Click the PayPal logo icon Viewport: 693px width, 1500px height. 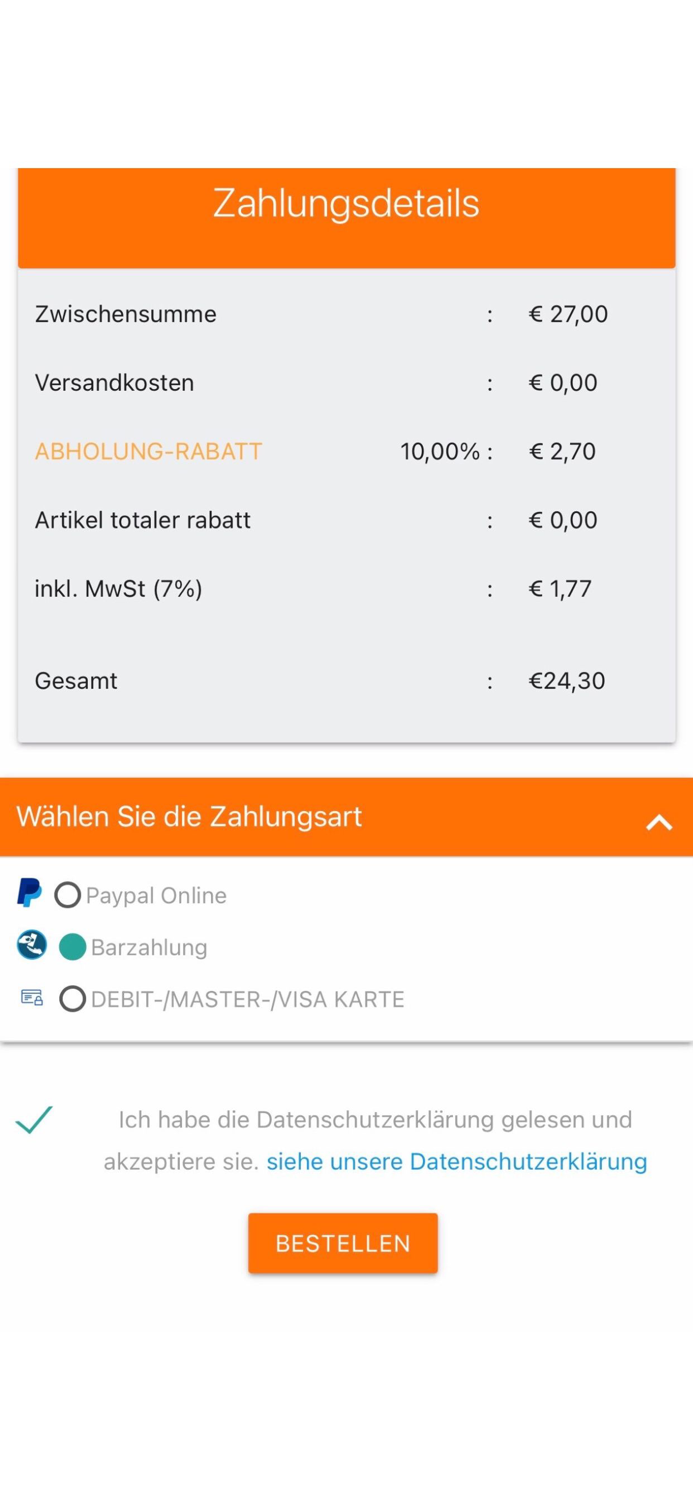click(30, 893)
